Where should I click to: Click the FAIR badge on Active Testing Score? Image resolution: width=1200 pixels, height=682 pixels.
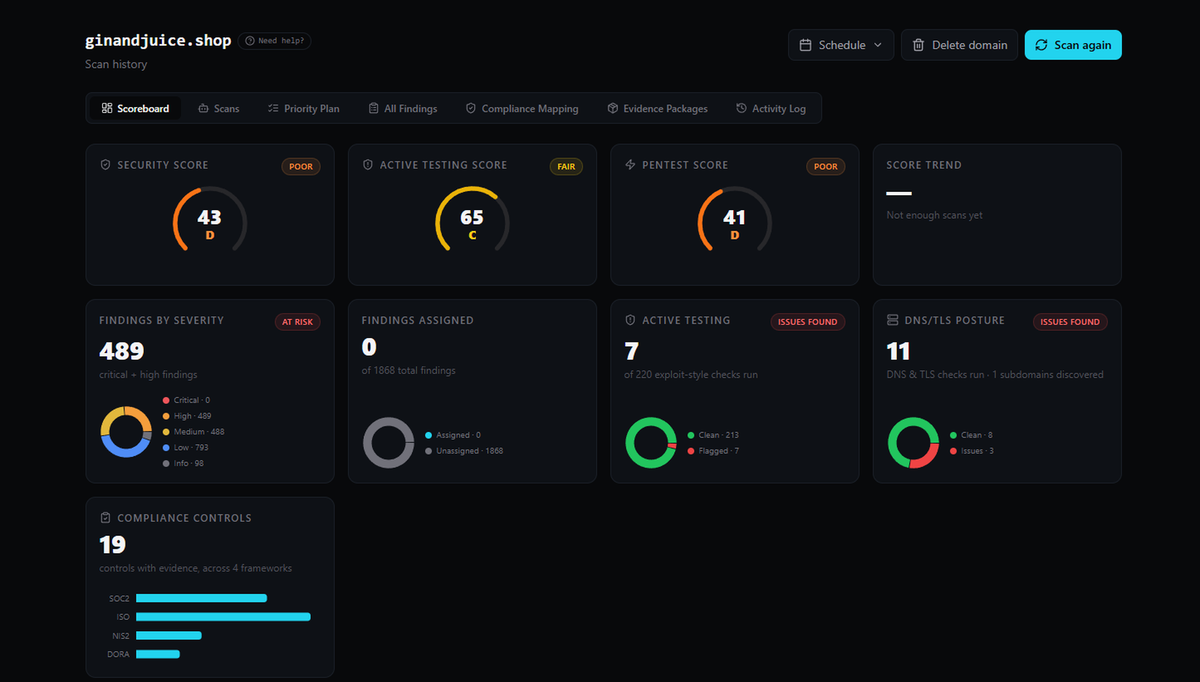[x=566, y=166]
